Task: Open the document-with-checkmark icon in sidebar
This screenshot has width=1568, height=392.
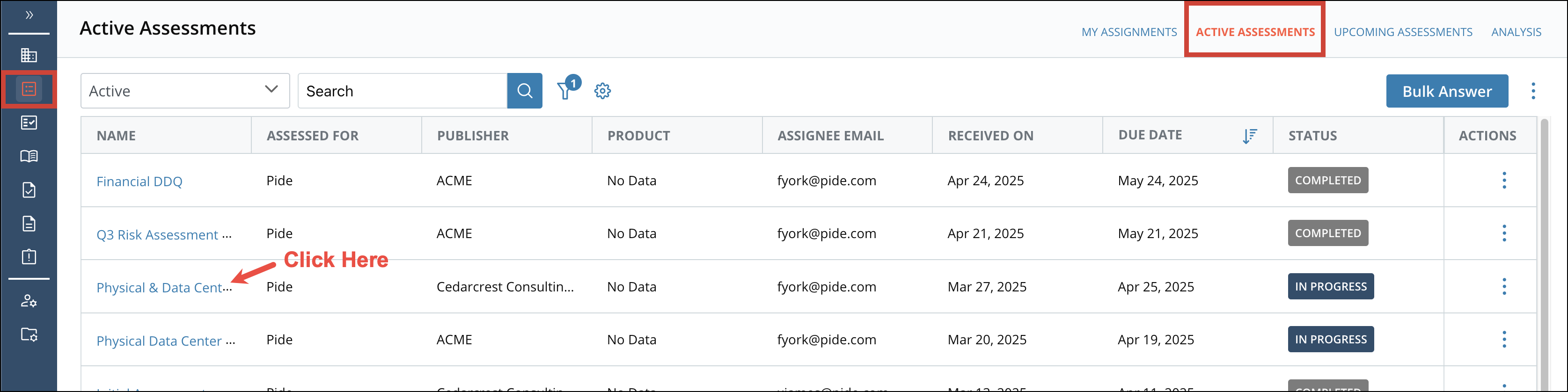Action: coord(29,190)
